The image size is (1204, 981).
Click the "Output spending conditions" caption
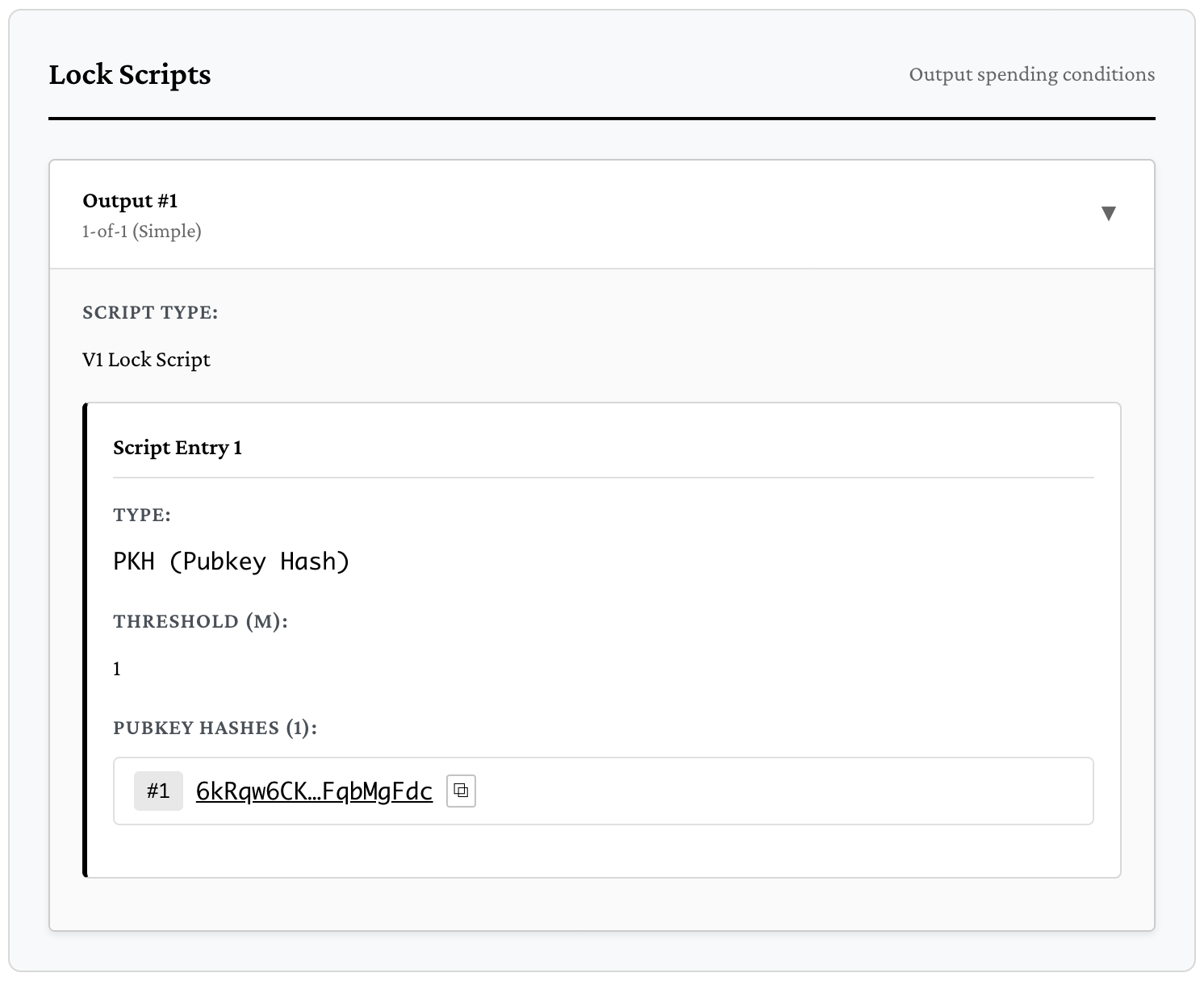click(x=1031, y=74)
